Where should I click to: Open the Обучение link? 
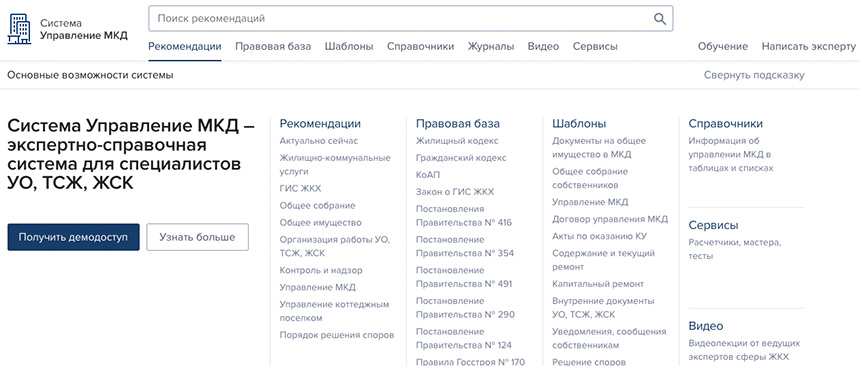pos(723,47)
